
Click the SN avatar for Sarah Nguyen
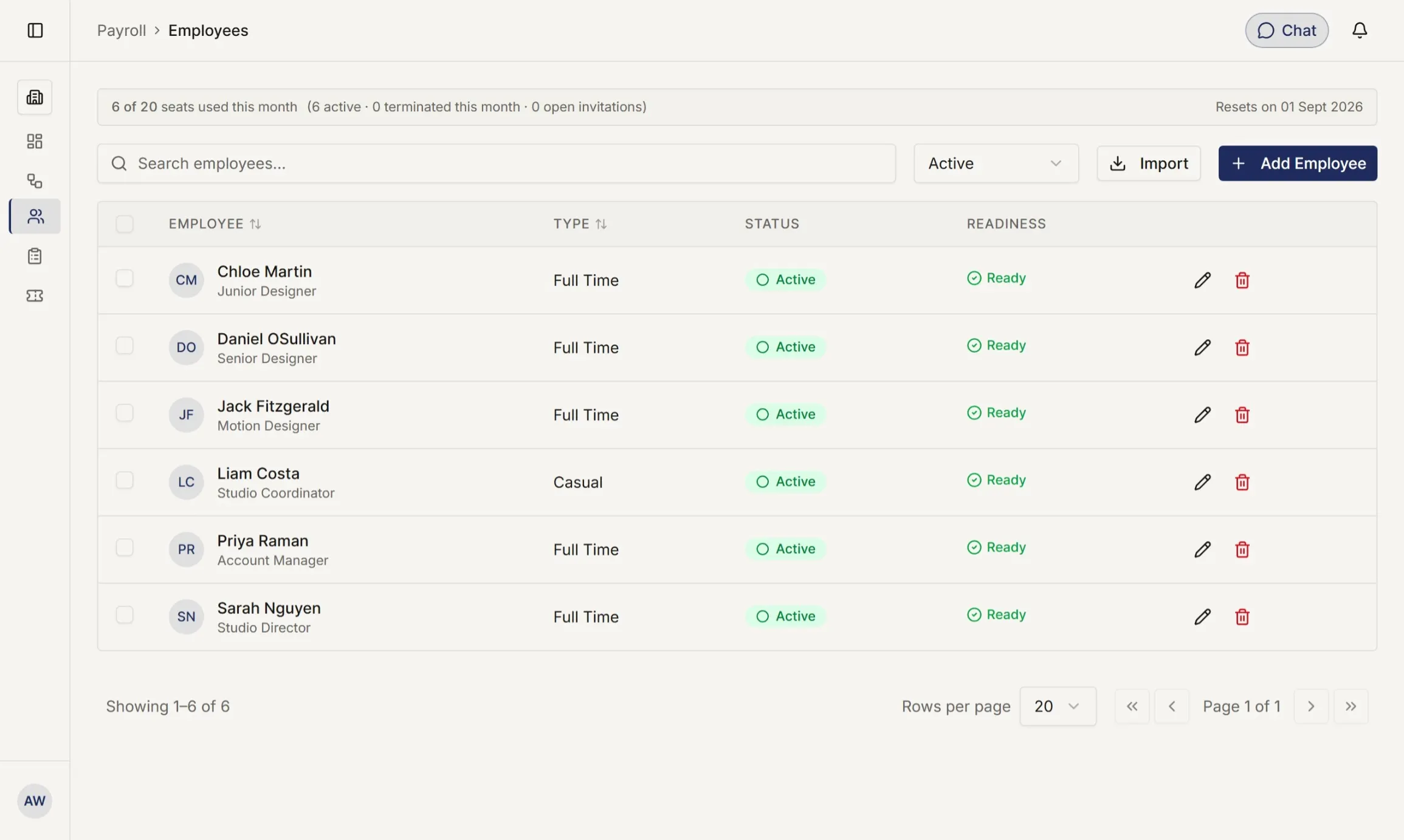[x=186, y=617]
